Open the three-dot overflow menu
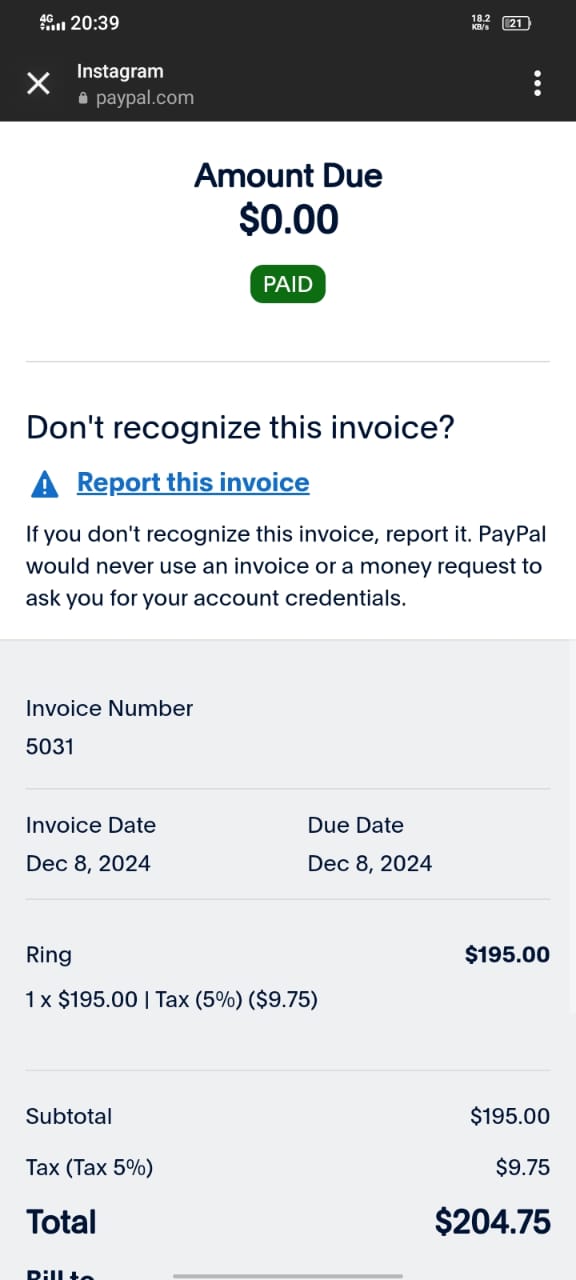Screen dimensions: 576x1280 pos(538,83)
